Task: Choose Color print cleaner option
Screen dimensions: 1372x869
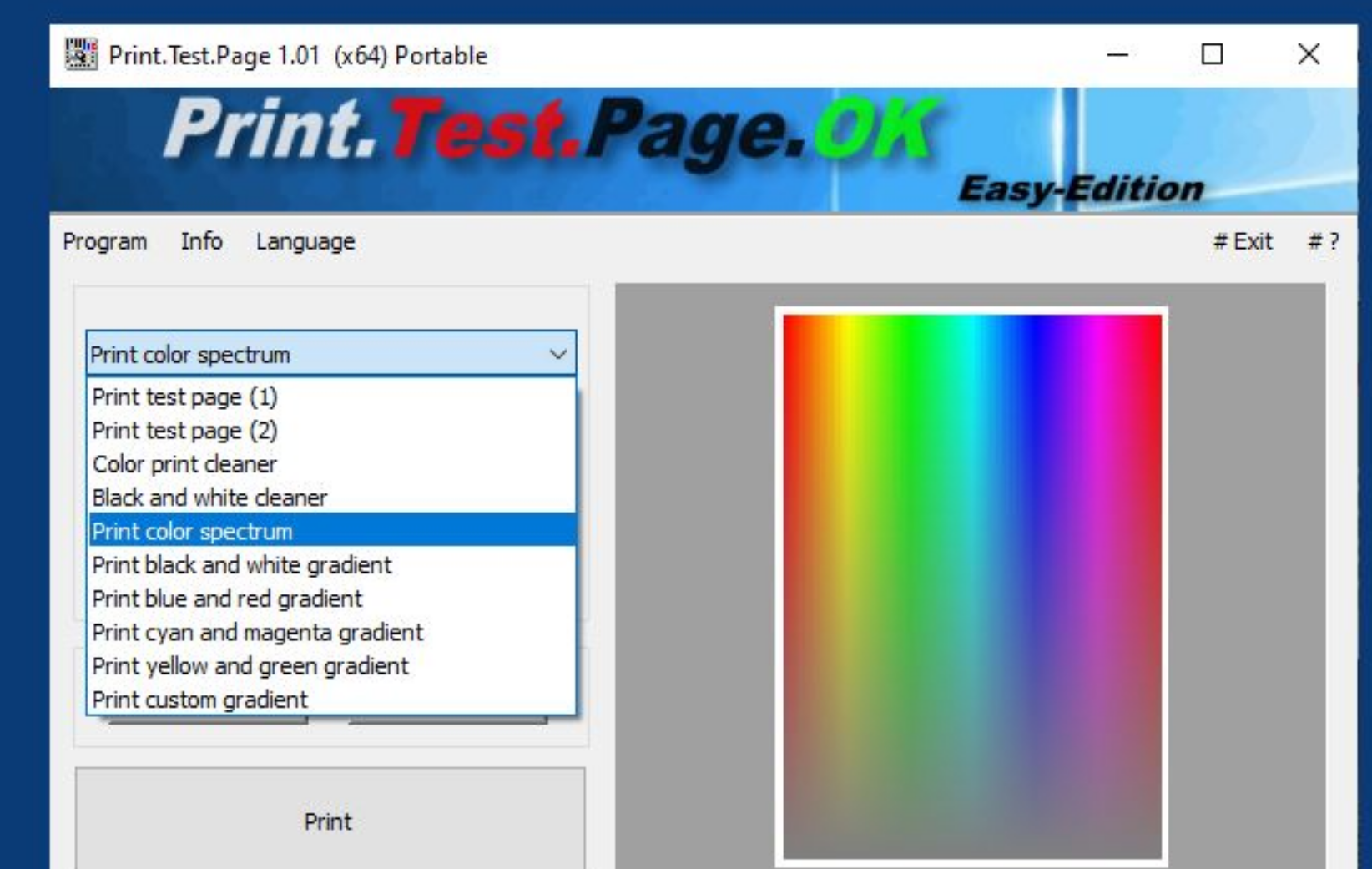Action: (185, 464)
